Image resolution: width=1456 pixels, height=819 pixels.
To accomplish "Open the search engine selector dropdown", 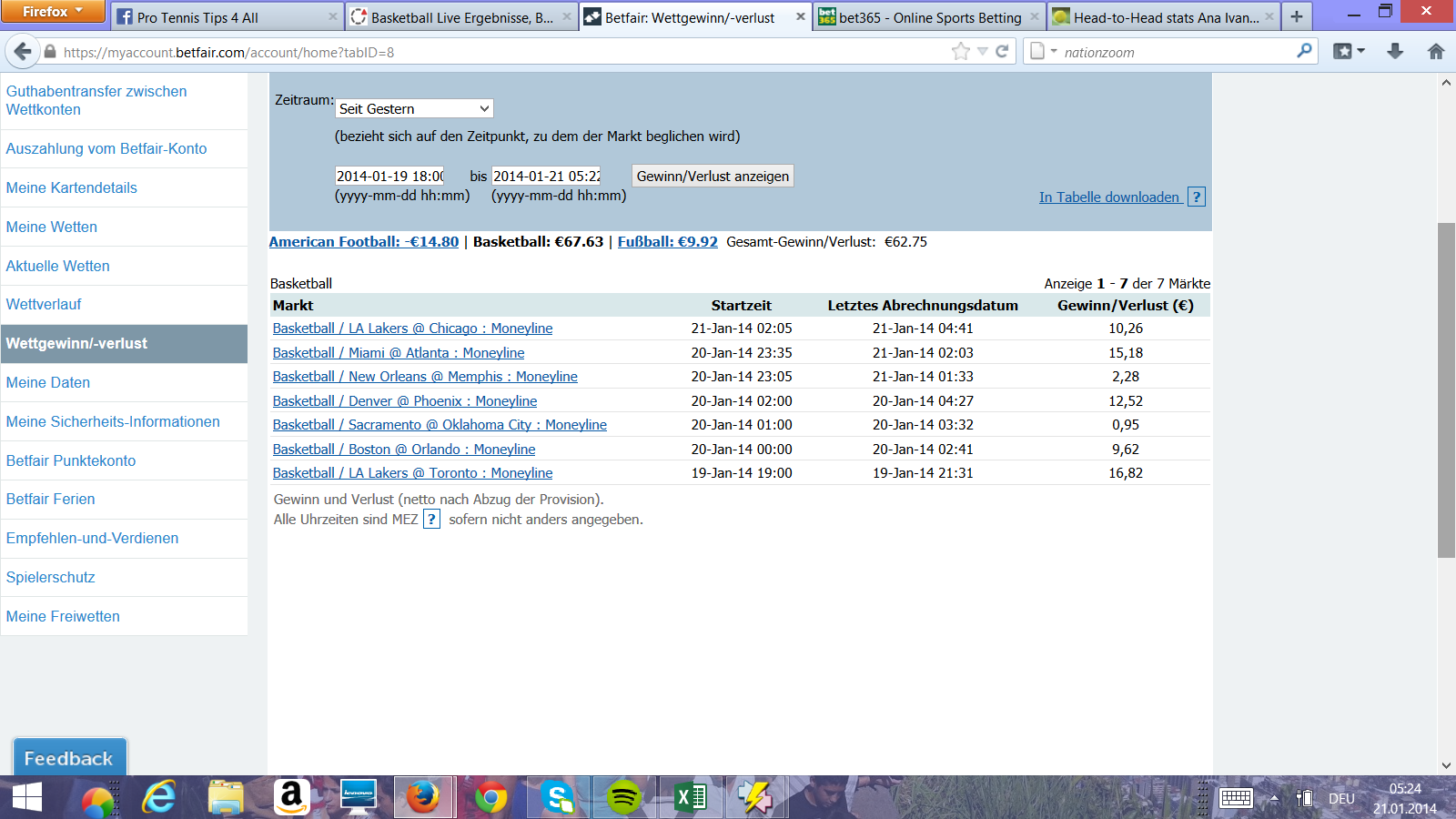I will tap(1043, 52).
